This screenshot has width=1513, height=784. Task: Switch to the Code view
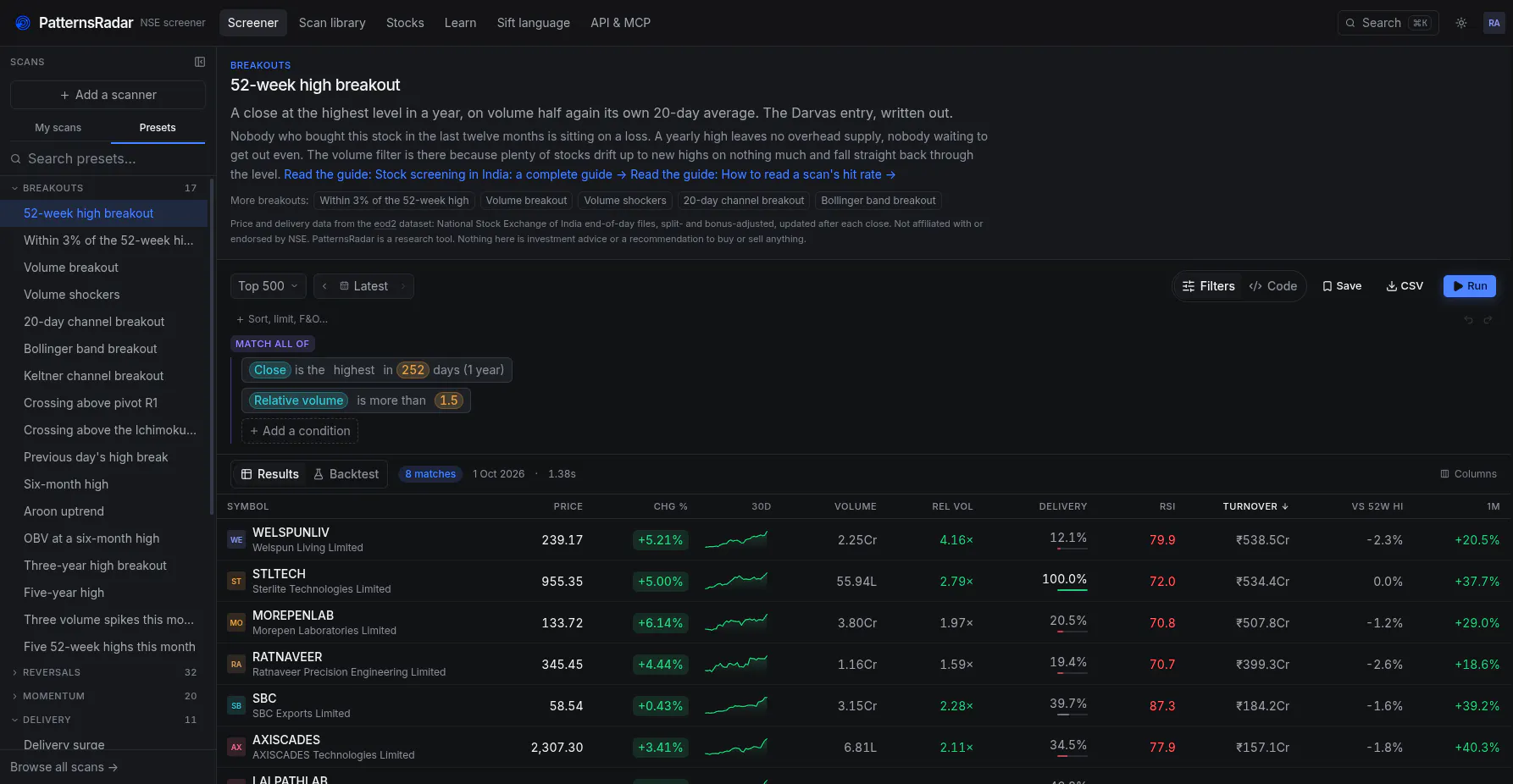click(x=1273, y=286)
